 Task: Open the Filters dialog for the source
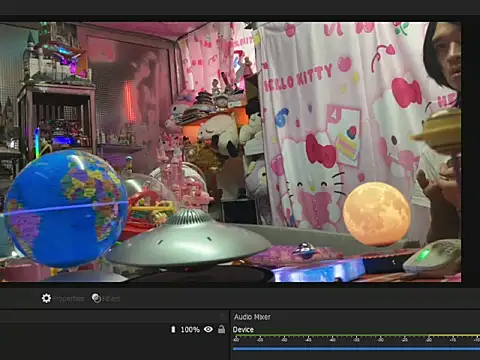(x=105, y=298)
